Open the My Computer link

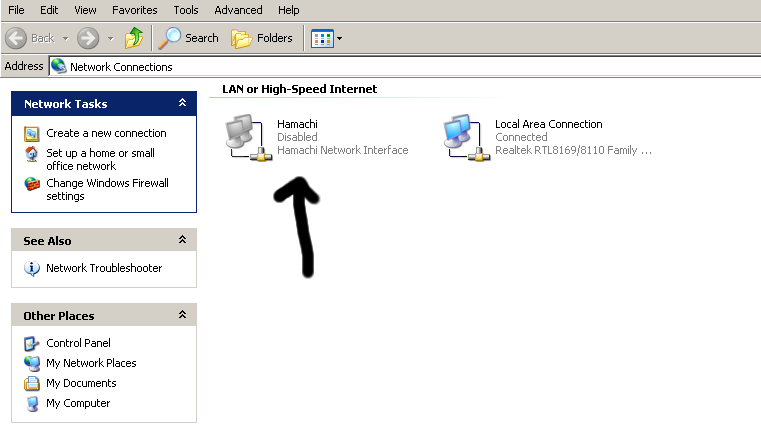[78, 403]
